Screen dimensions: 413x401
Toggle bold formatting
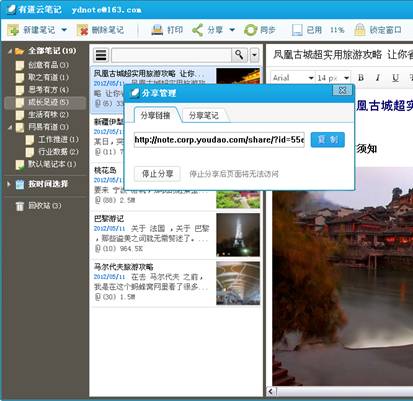[361, 78]
